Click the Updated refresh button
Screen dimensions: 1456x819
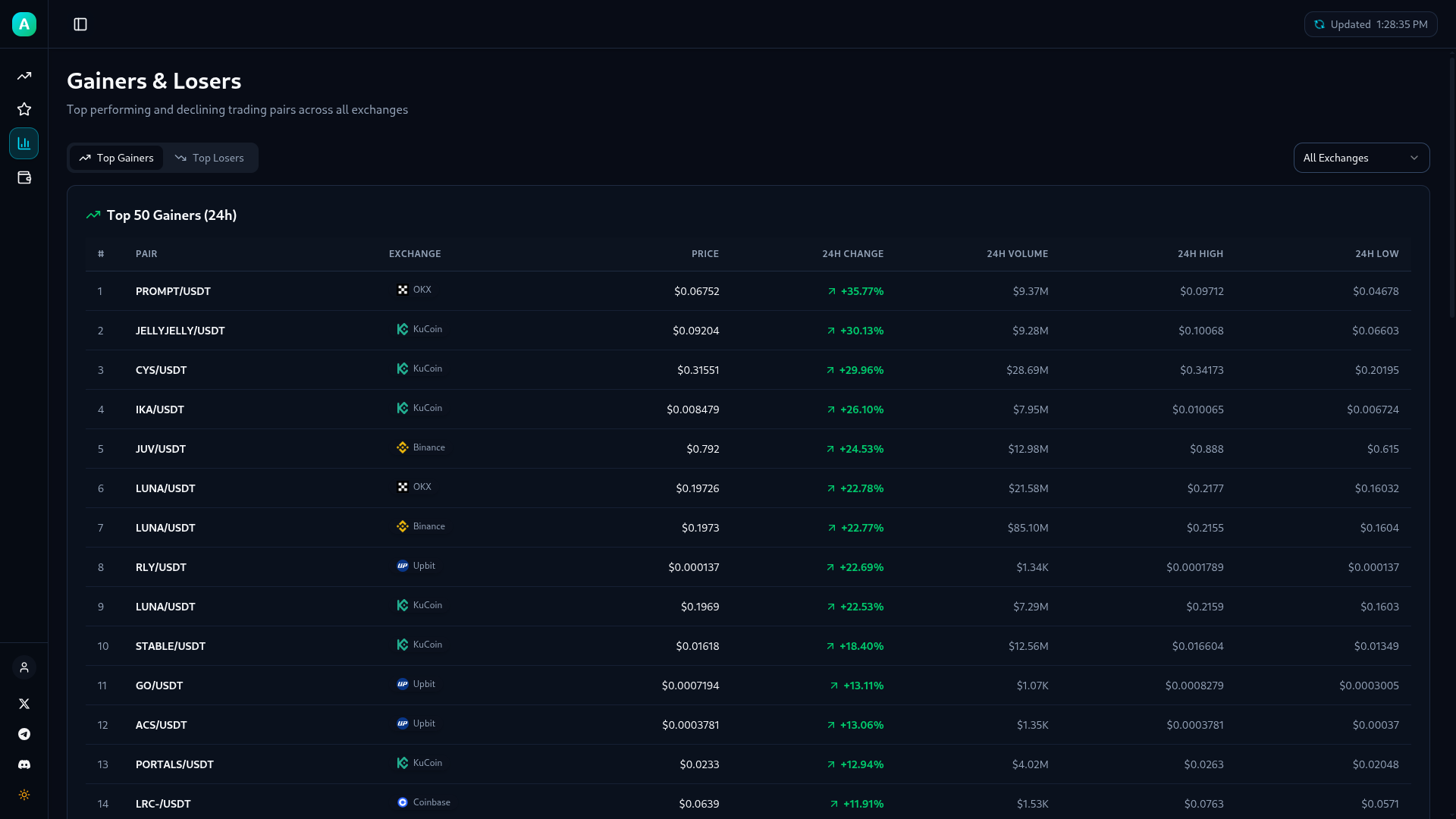pos(1370,24)
